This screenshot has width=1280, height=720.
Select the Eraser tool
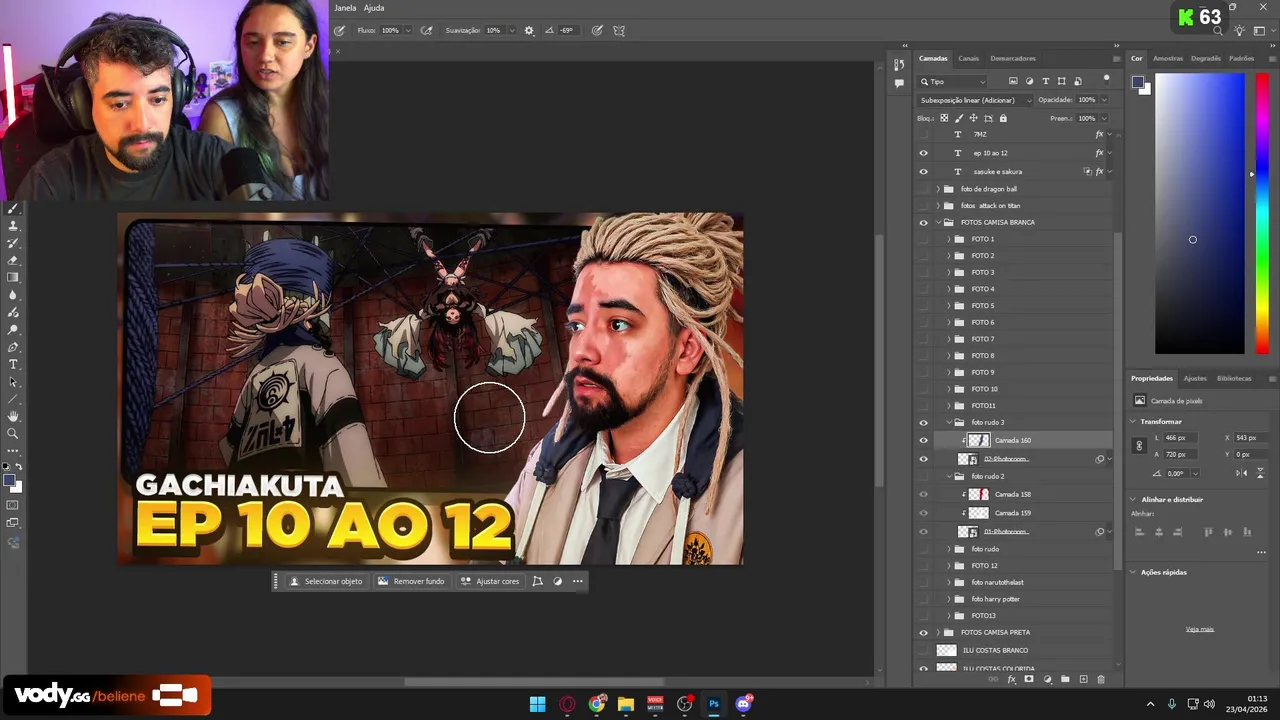(x=13, y=260)
